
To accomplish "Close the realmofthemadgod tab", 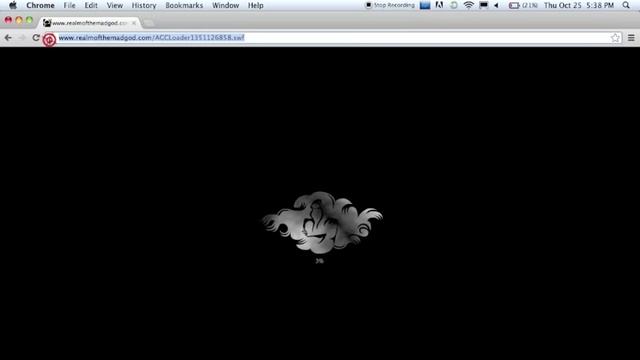I will 134,23.
